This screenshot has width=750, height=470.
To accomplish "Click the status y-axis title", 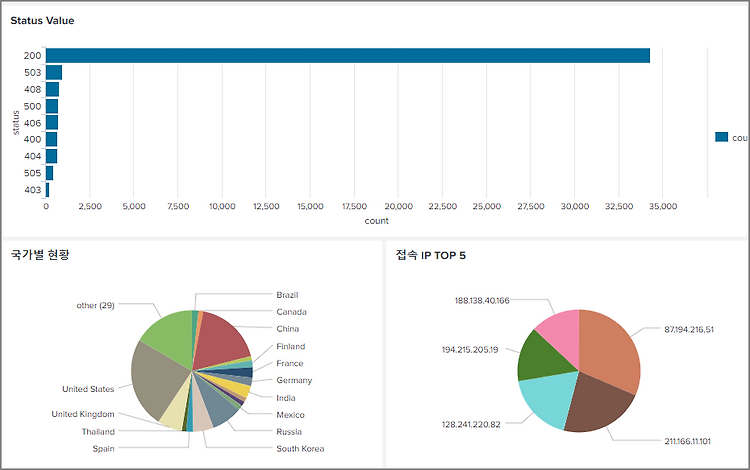I will click(16, 123).
